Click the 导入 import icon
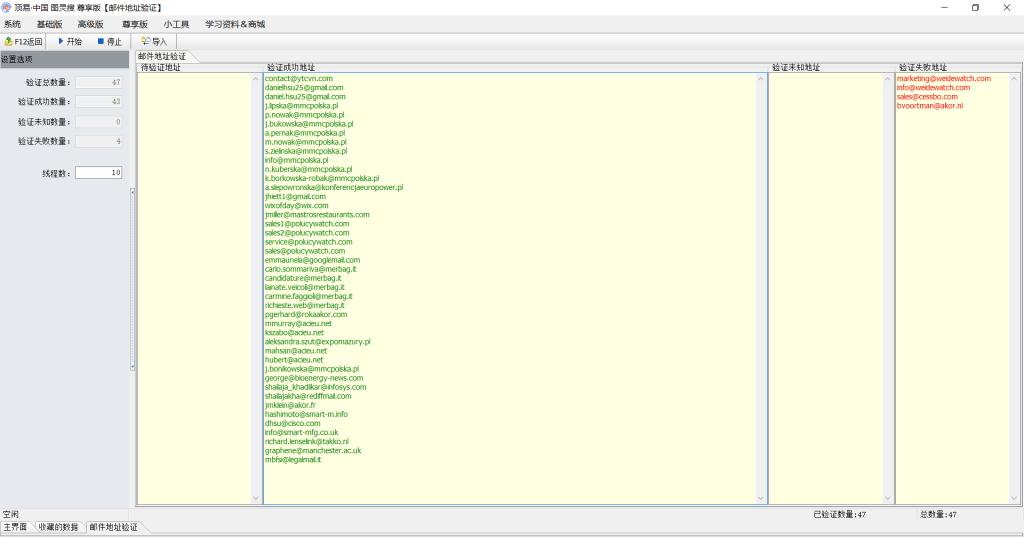This screenshot has height=537, width=1024. click(146, 42)
